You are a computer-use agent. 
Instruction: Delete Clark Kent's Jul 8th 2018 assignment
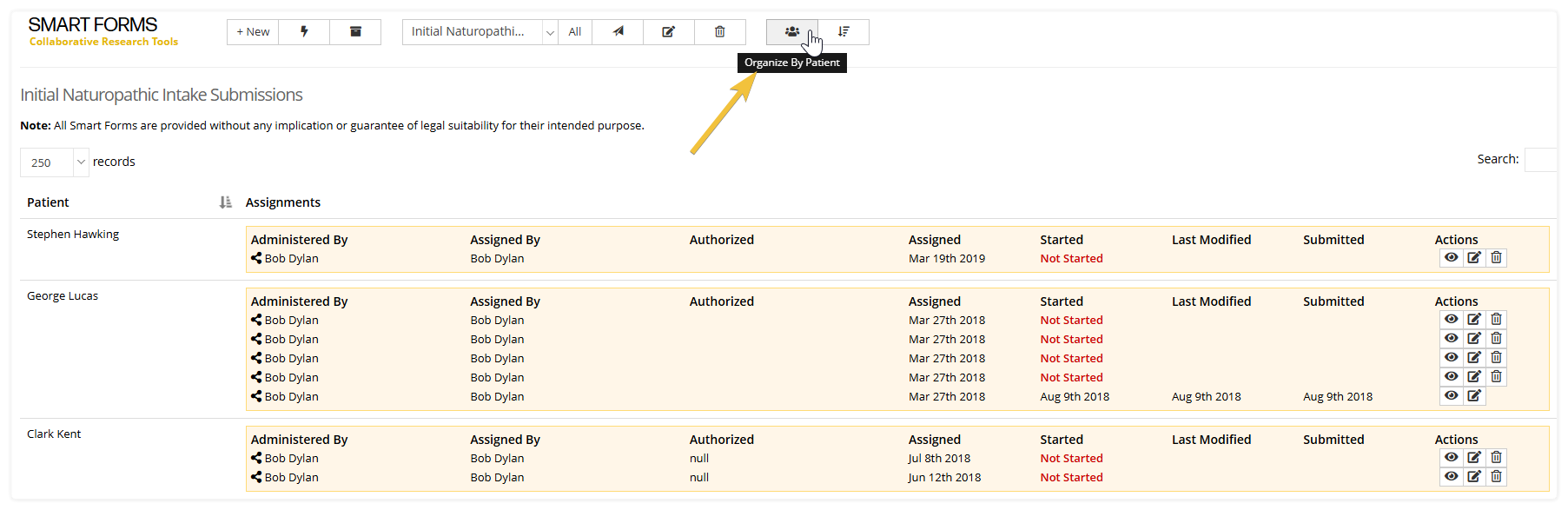click(1496, 458)
